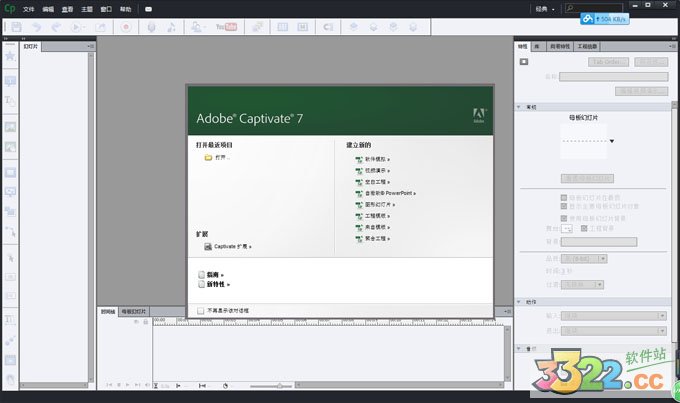Click the folder icon beside 打开
The width and height of the screenshot is (680, 403).
click(208, 157)
